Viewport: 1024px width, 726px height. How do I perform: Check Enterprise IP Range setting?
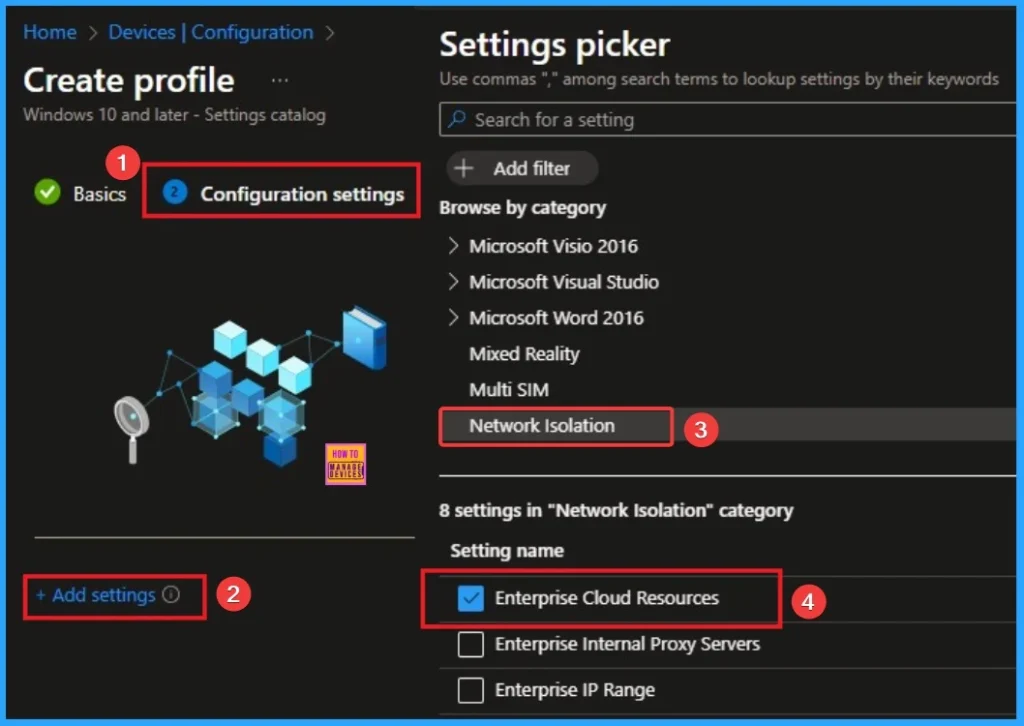470,690
